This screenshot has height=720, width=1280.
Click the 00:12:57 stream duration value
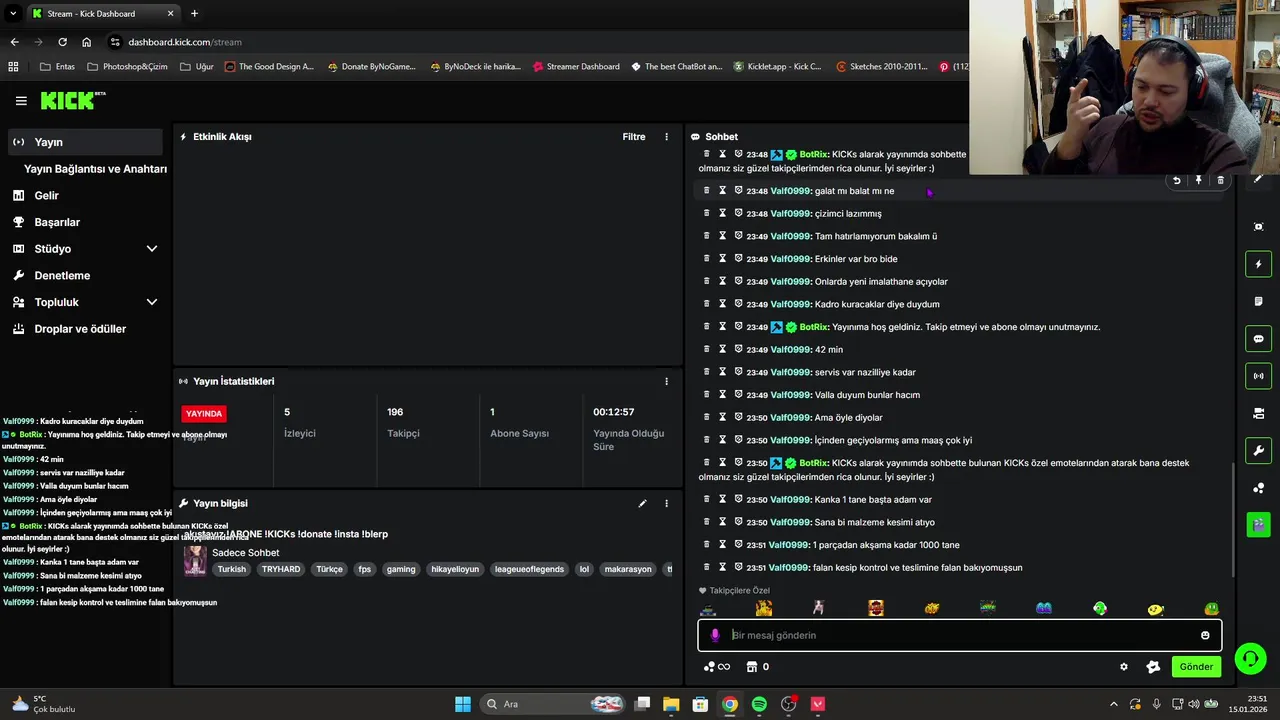614,412
